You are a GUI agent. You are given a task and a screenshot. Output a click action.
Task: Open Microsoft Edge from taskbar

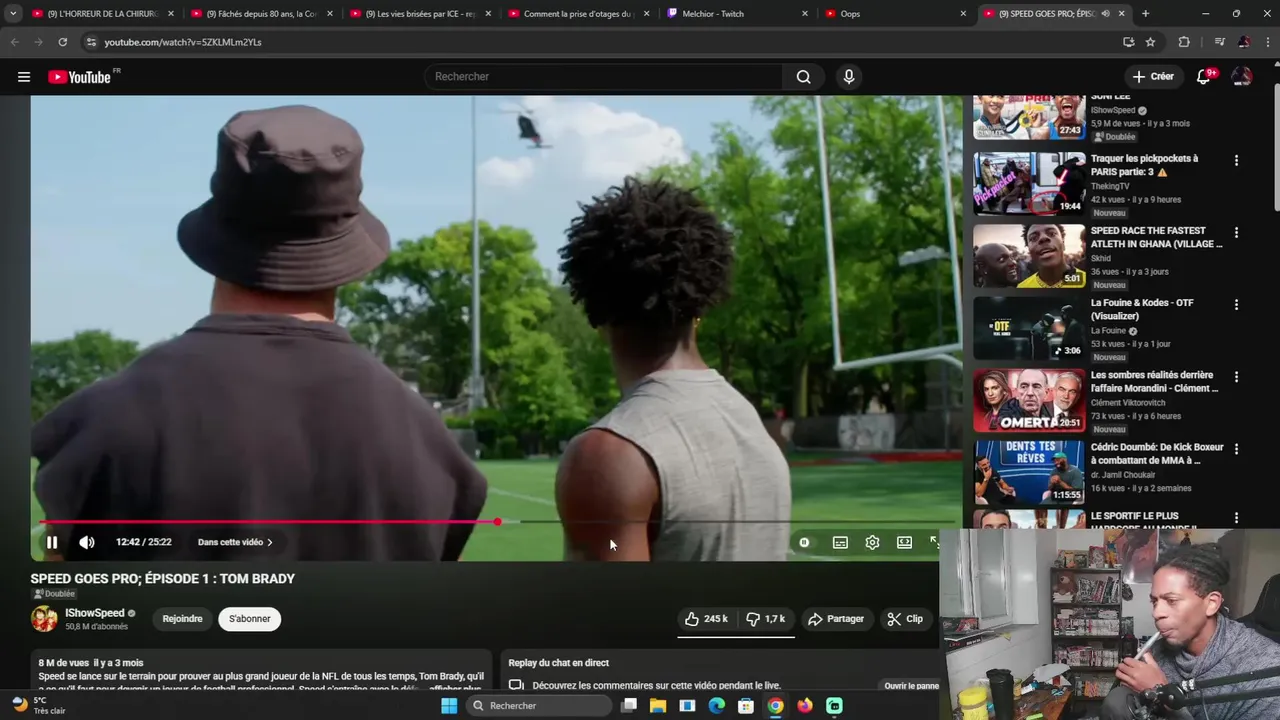pos(717,706)
